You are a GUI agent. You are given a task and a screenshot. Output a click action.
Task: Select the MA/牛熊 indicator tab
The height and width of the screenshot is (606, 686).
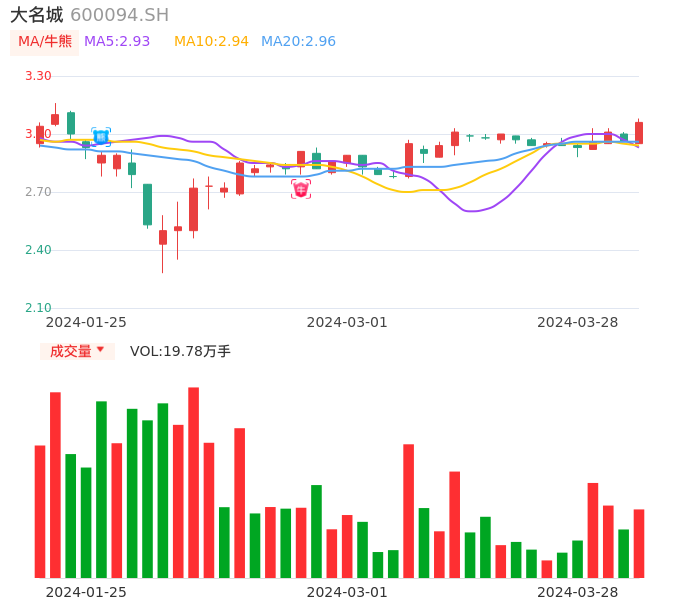tap(45, 41)
